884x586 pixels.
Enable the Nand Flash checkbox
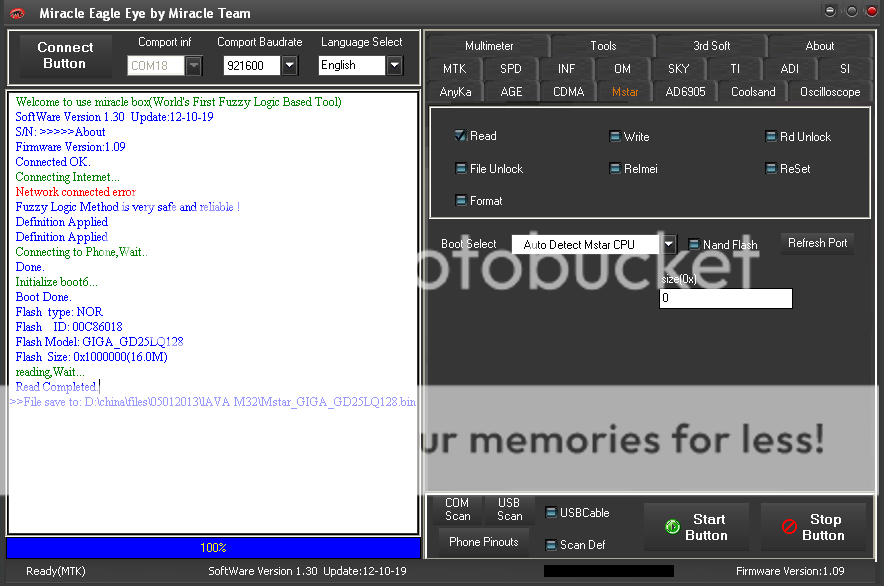coord(693,245)
